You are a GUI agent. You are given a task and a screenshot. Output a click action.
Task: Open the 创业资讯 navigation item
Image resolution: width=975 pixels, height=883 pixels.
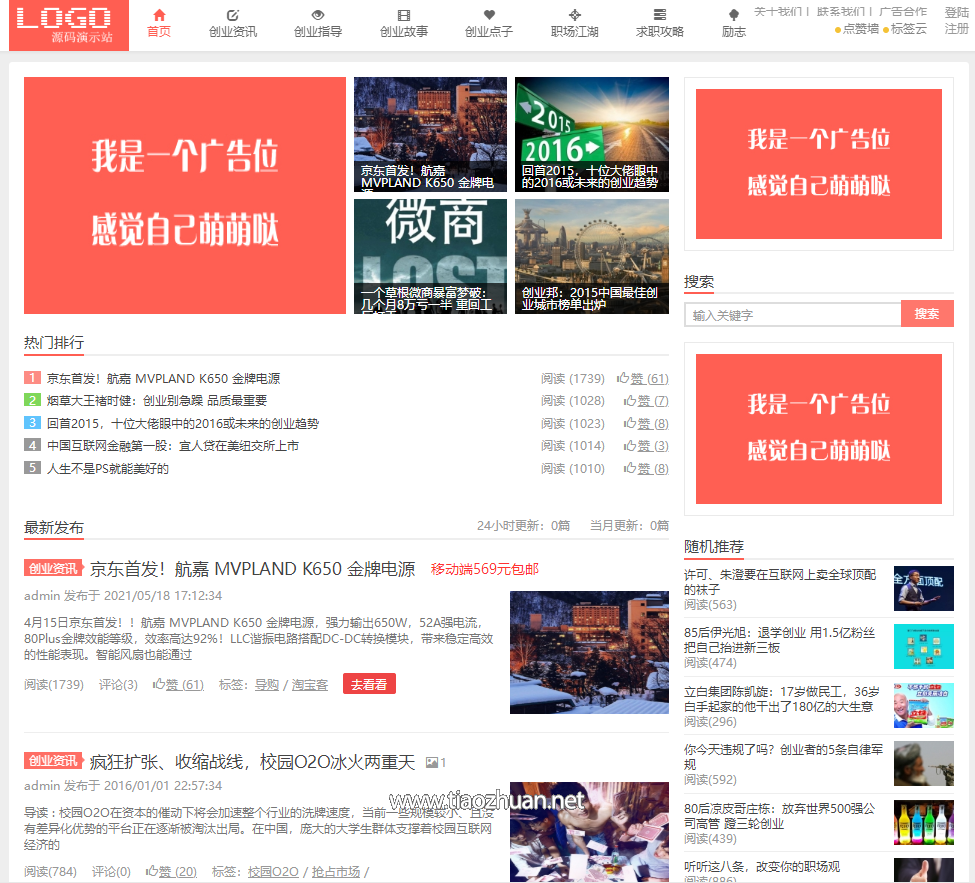pos(233,31)
